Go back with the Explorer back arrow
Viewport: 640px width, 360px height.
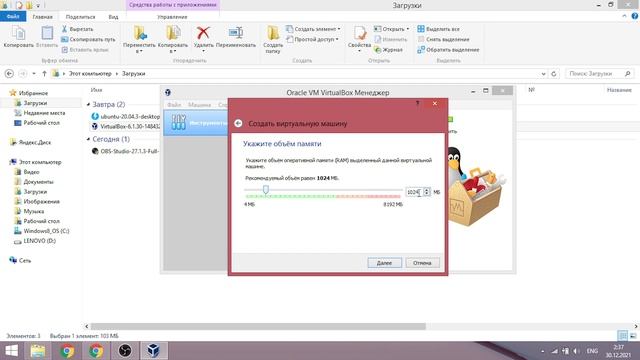9,74
